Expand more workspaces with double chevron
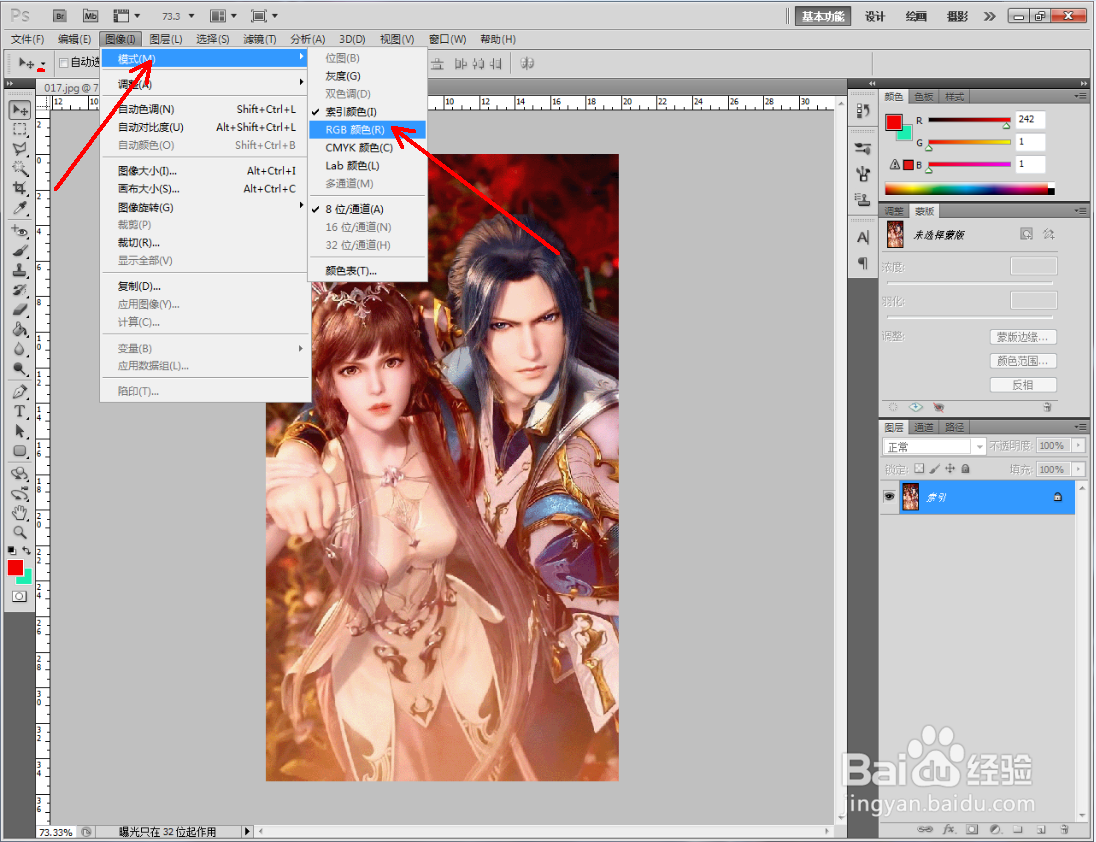Image resolution: width=1096 pixels, height=842 pixels. pos(990,16)
